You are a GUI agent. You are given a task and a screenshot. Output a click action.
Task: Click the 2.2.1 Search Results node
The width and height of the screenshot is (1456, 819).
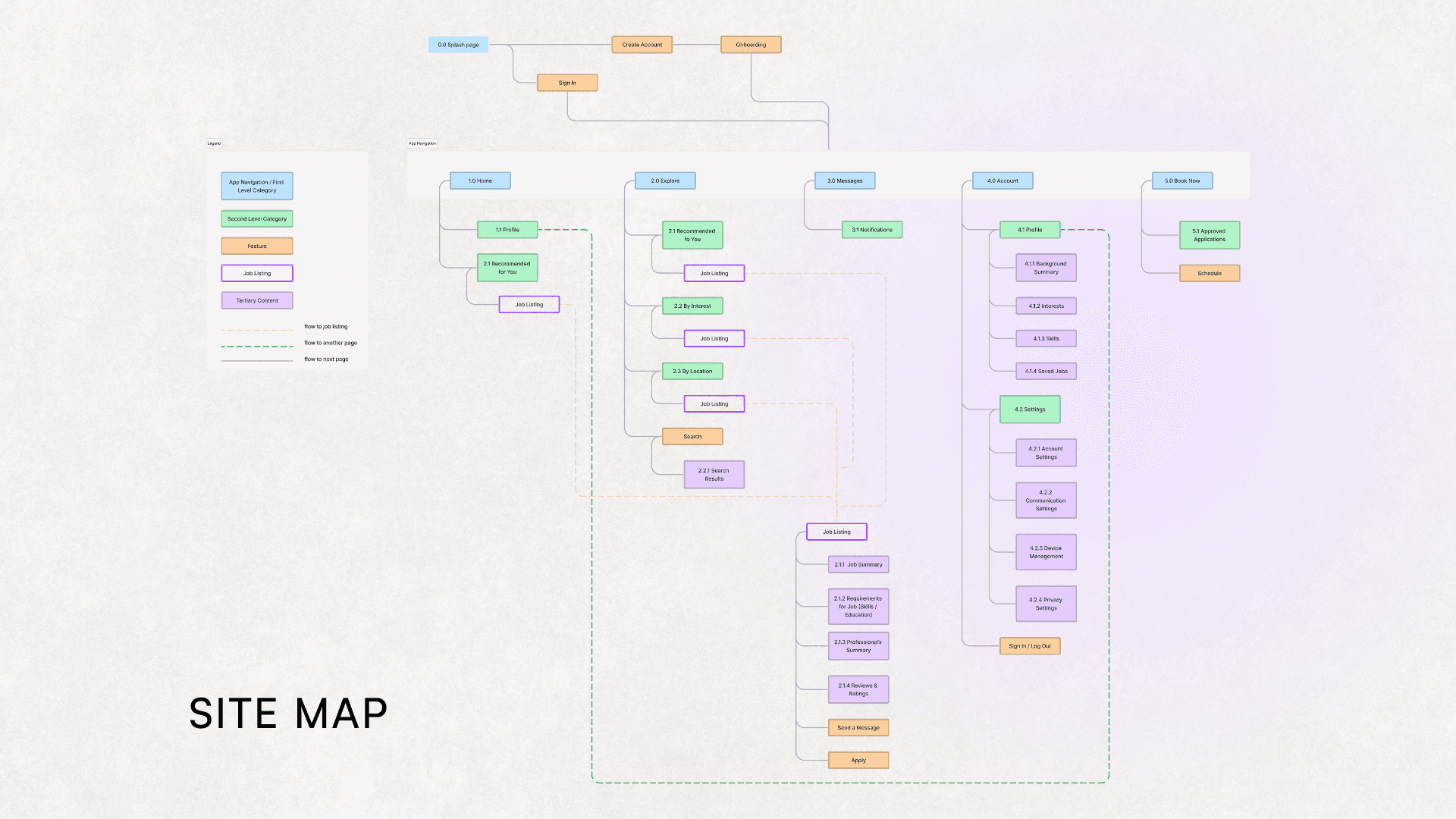(x=714, y=475)
